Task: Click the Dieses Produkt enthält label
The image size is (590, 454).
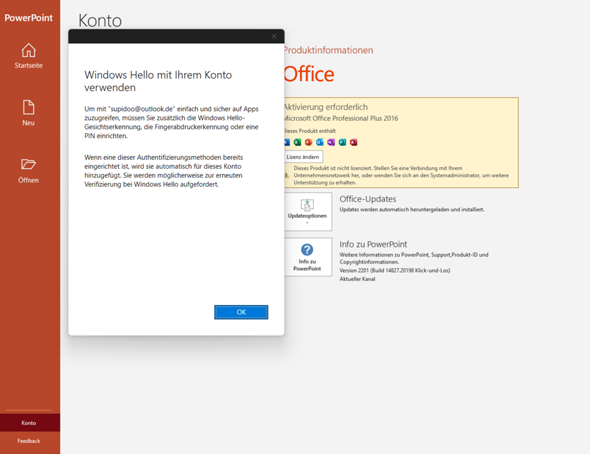Action: pyautogui.click(x=310, y=131)
